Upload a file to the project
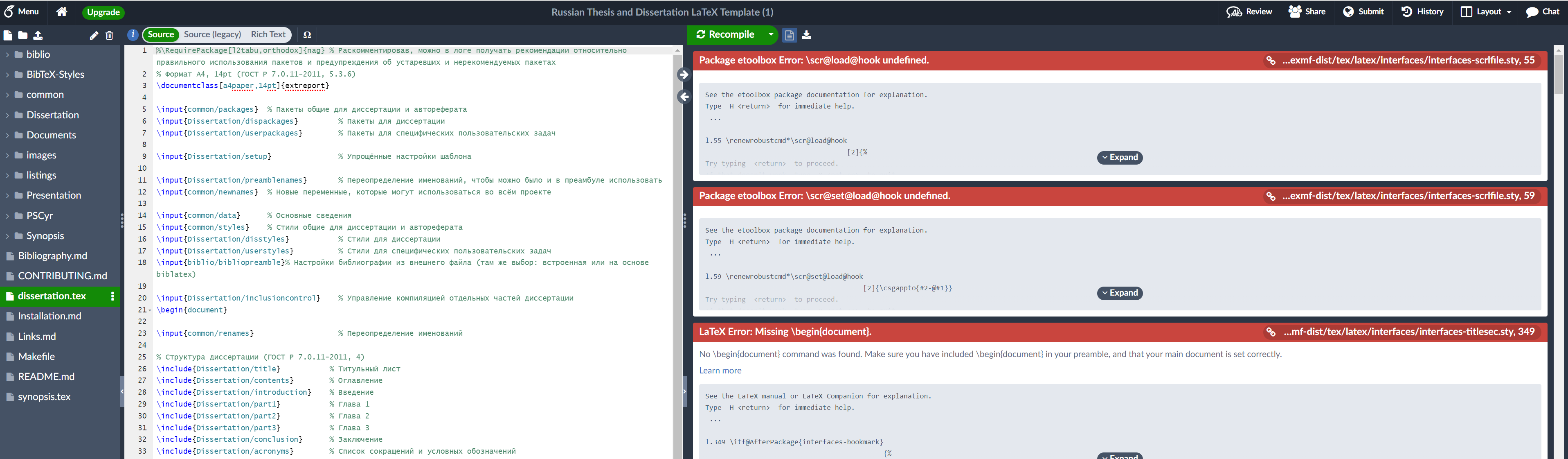Screen dimensions: 1568x459 [38, 35]
